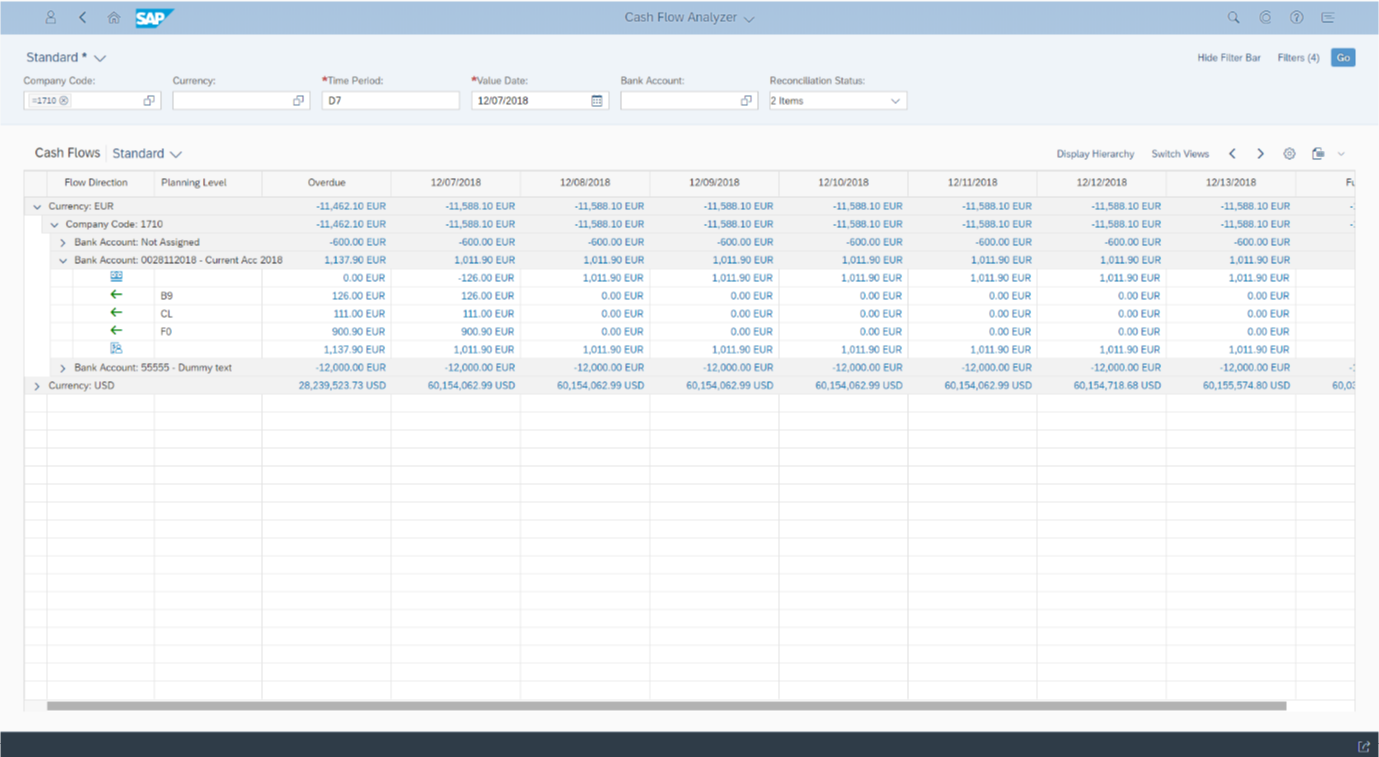Click 111.00 EUR in 12/07/2018 column
The width and height of the screenshot is (1379, 757).
(x=488, y=314)
